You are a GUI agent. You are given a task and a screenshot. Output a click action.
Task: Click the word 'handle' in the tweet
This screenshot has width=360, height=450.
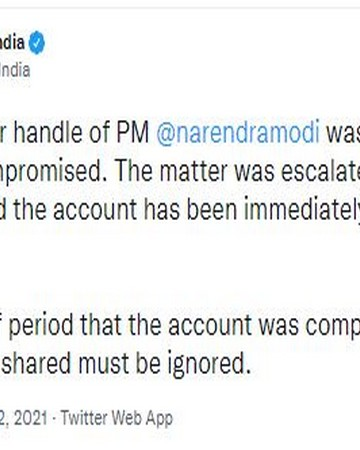tap(48, 133)
